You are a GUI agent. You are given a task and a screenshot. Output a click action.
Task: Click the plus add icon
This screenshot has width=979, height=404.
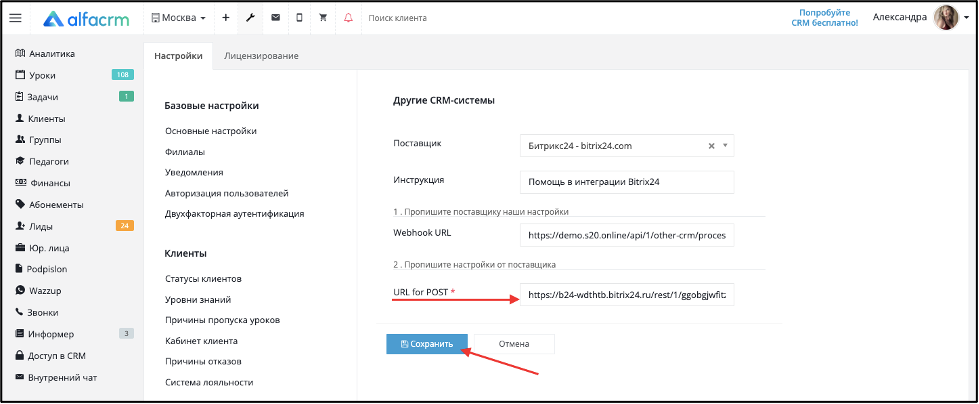tap(225, 18)
